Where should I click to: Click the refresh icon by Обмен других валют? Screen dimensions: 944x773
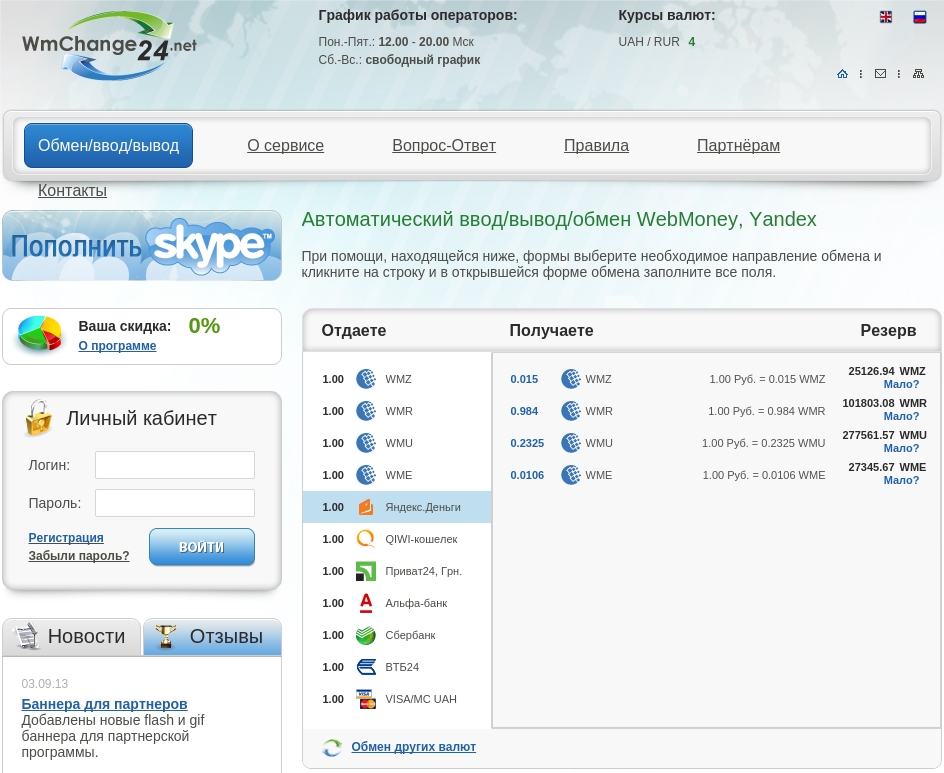(x=332, y=747)
